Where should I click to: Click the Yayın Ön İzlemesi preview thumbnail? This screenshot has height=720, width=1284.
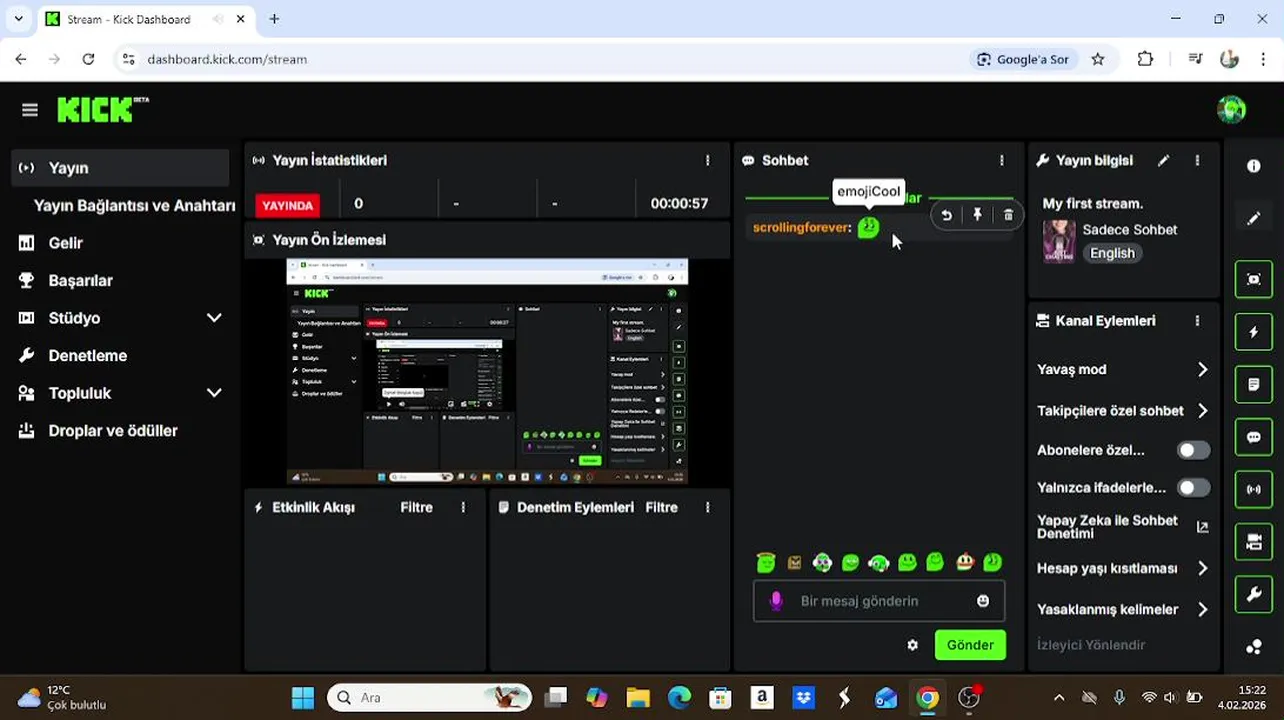[x=487, y=371]
